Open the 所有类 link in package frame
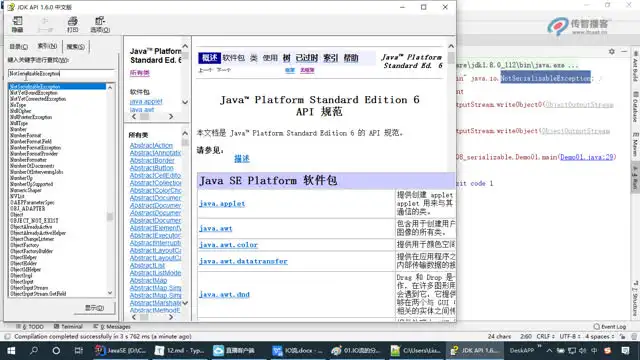Screen dimensions: 640x360 pos(140,73)
